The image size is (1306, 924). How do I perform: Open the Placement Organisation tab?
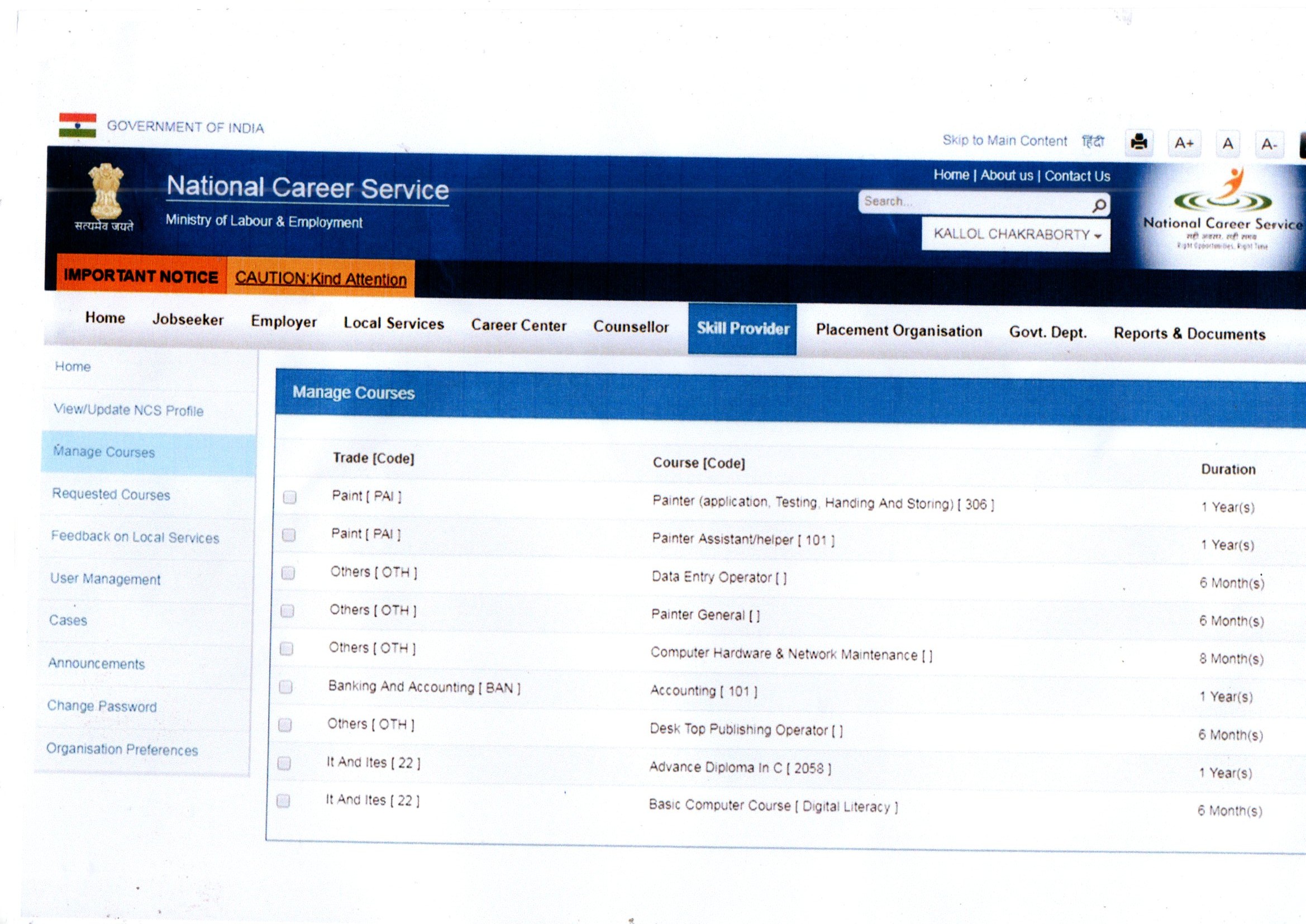pyautogui.click(x=899, y=331)
